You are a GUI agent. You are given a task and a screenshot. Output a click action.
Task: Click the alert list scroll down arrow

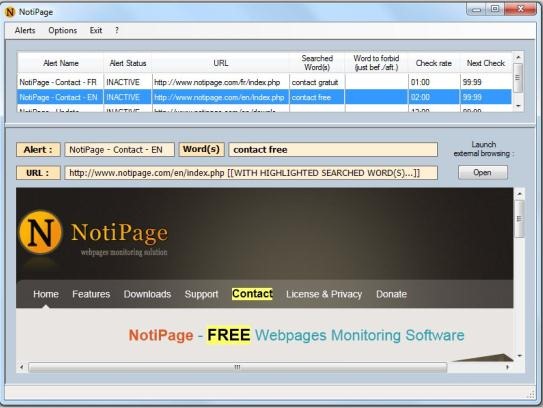pyautogui.click(x=518, y=106)
